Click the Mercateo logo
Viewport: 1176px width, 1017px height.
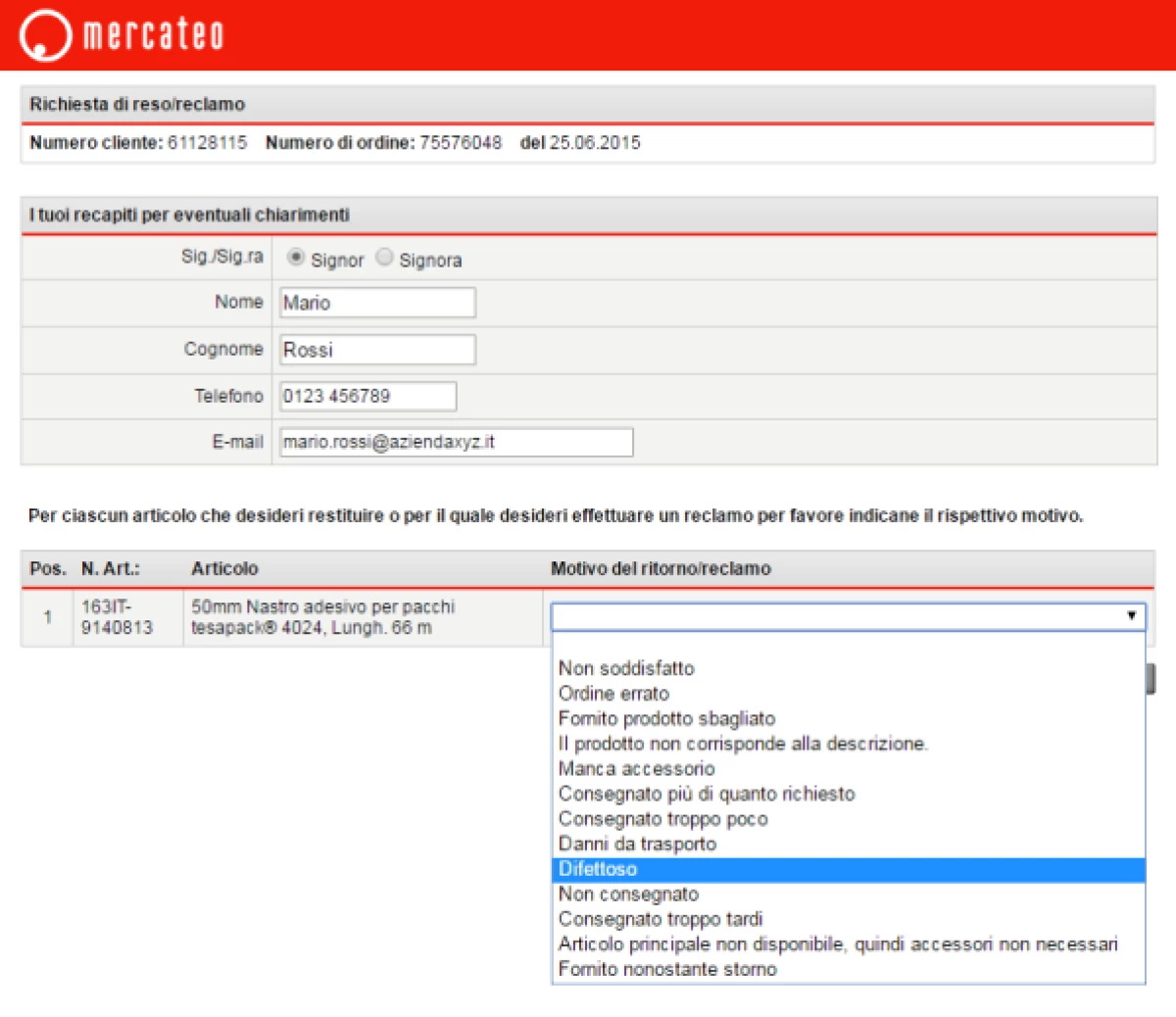click(122, 35)
